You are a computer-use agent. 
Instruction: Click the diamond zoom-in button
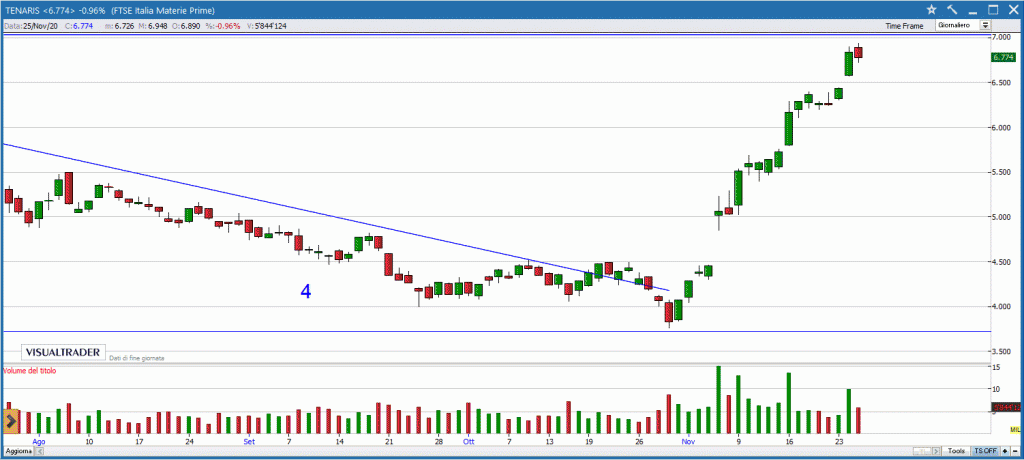[x=1005, y=451]
